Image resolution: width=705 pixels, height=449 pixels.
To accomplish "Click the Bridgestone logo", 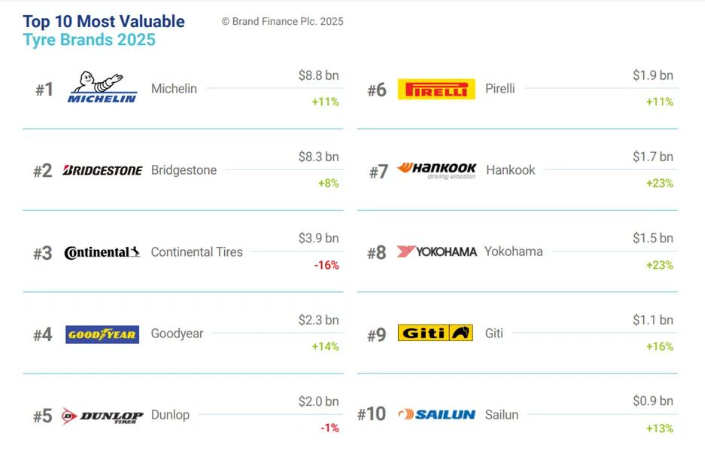I will point(102,171).
